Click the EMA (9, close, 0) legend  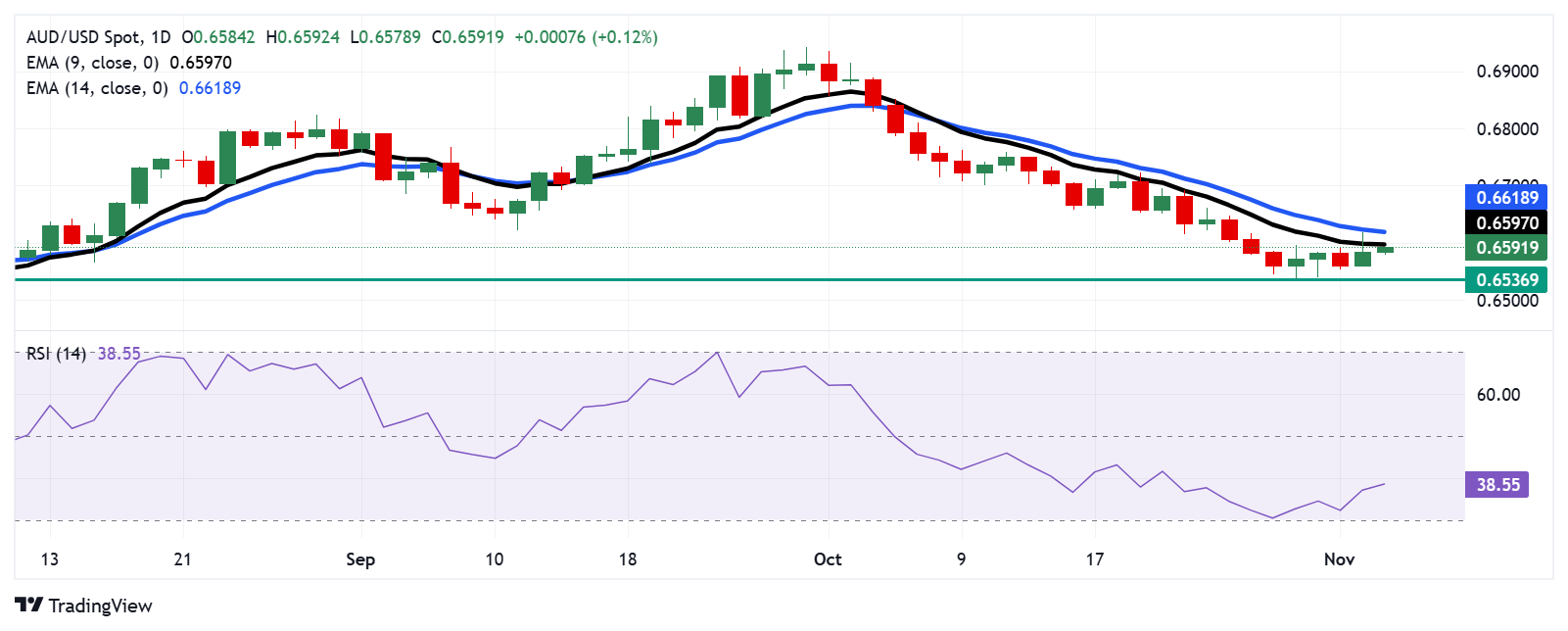92,63
